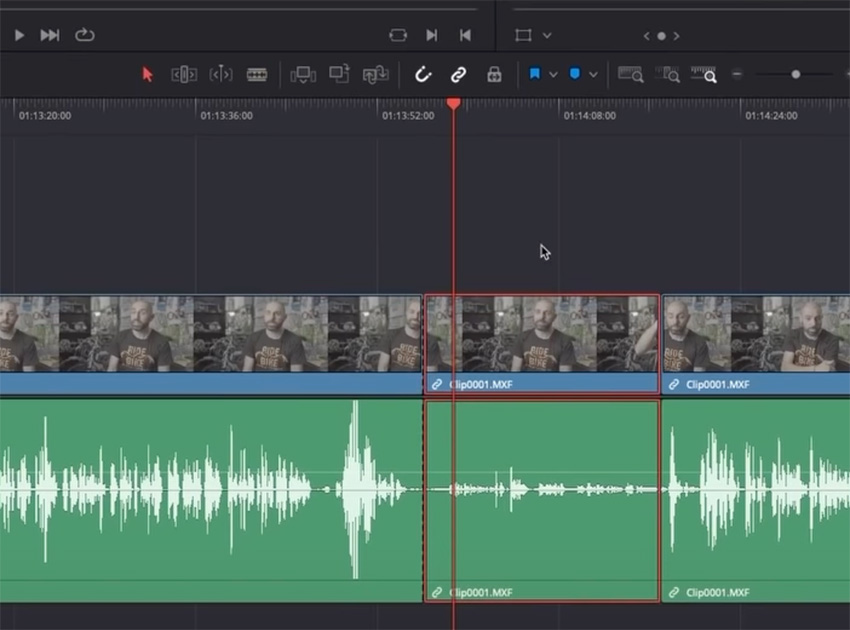This screenshot has width=850, height=630.
Task: Open the Marker color dropdown arrow
Action: pyautogui.click(x=594, y=75)
